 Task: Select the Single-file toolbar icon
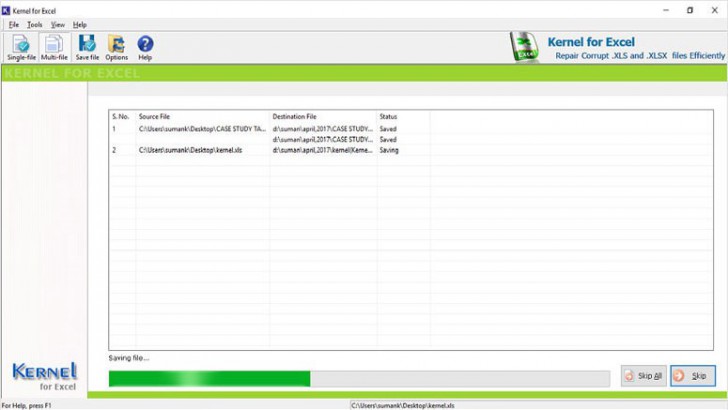pyautogui.click(x=21, y=47)
